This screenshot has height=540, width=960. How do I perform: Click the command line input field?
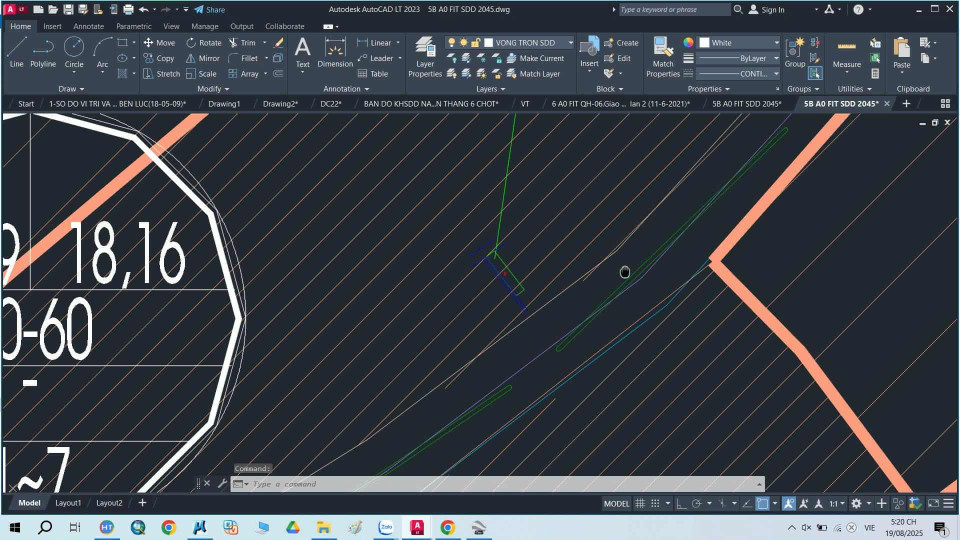click(x=400, y=484)
